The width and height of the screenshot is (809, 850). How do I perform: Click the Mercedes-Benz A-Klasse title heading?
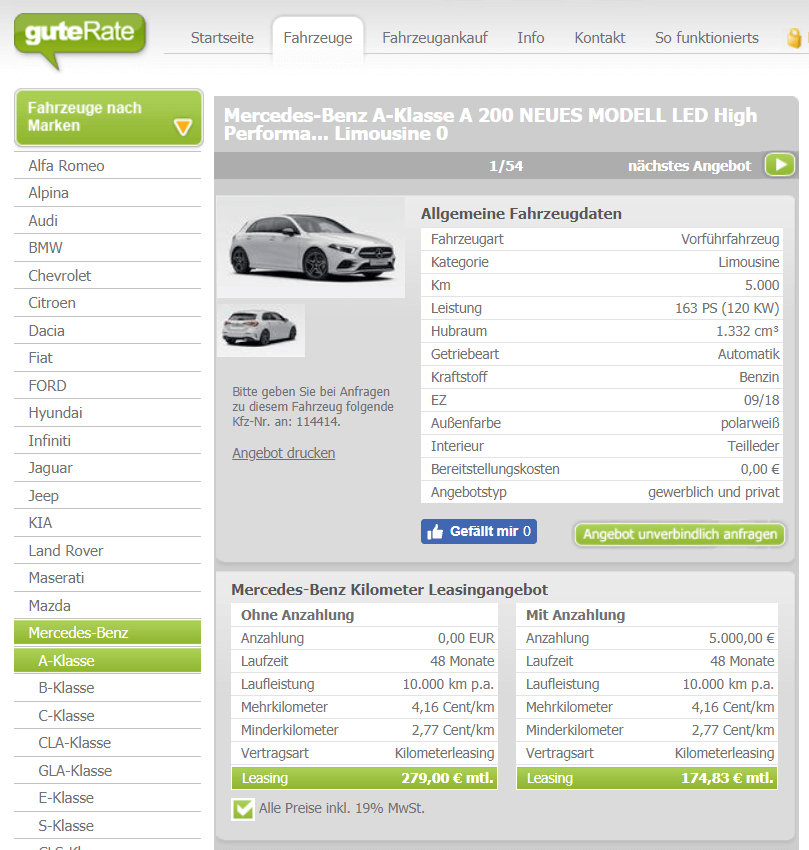(x=490, y=124)
